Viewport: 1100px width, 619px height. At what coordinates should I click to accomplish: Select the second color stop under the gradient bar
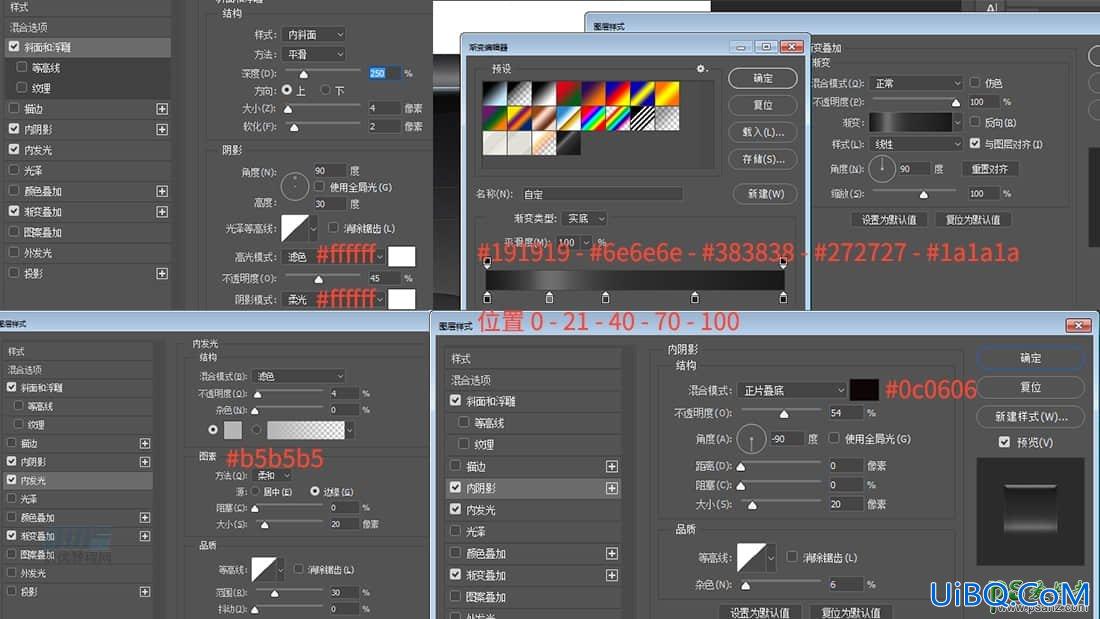[x=549, y=298]
